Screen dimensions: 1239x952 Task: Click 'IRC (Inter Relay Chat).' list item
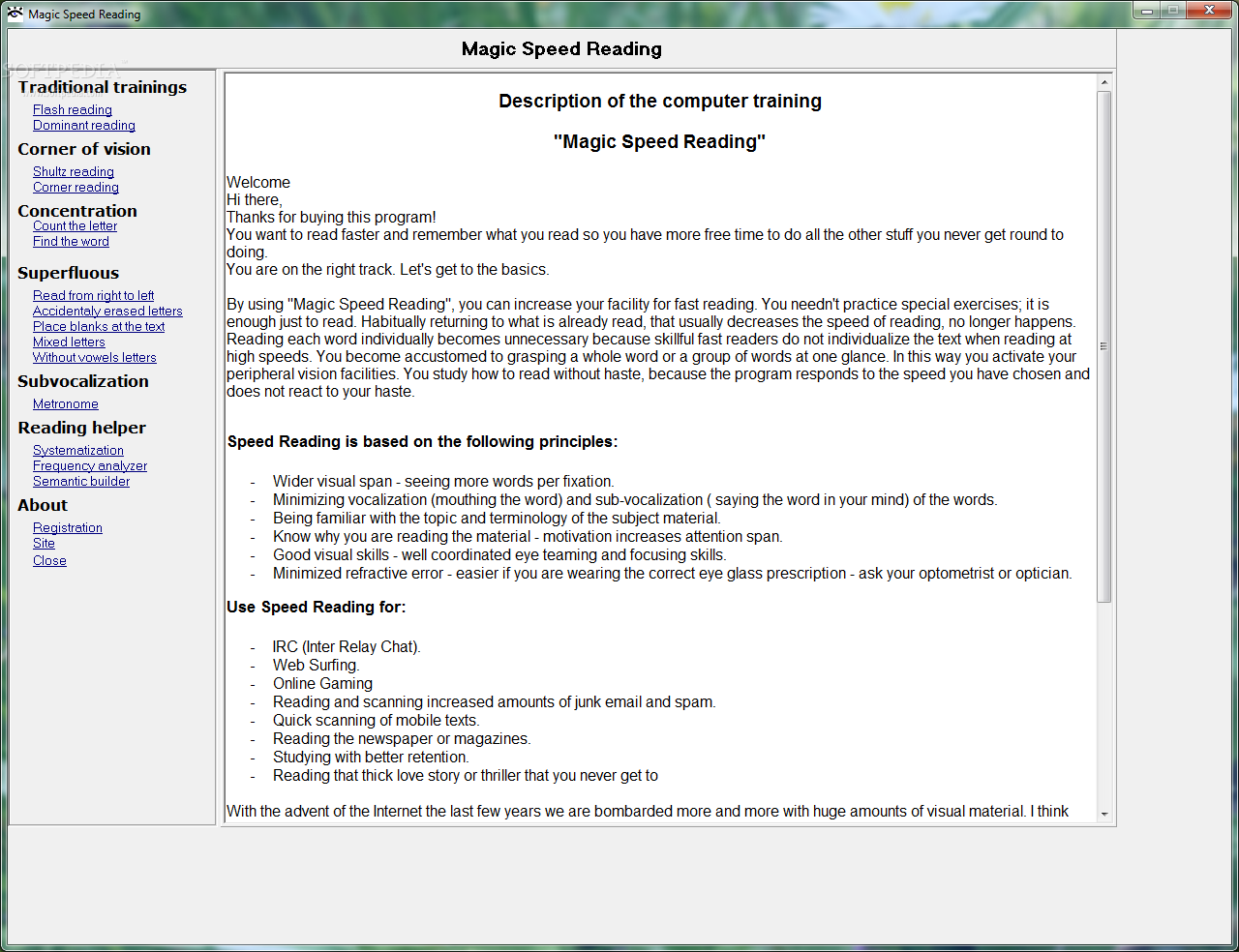point(347,647)
